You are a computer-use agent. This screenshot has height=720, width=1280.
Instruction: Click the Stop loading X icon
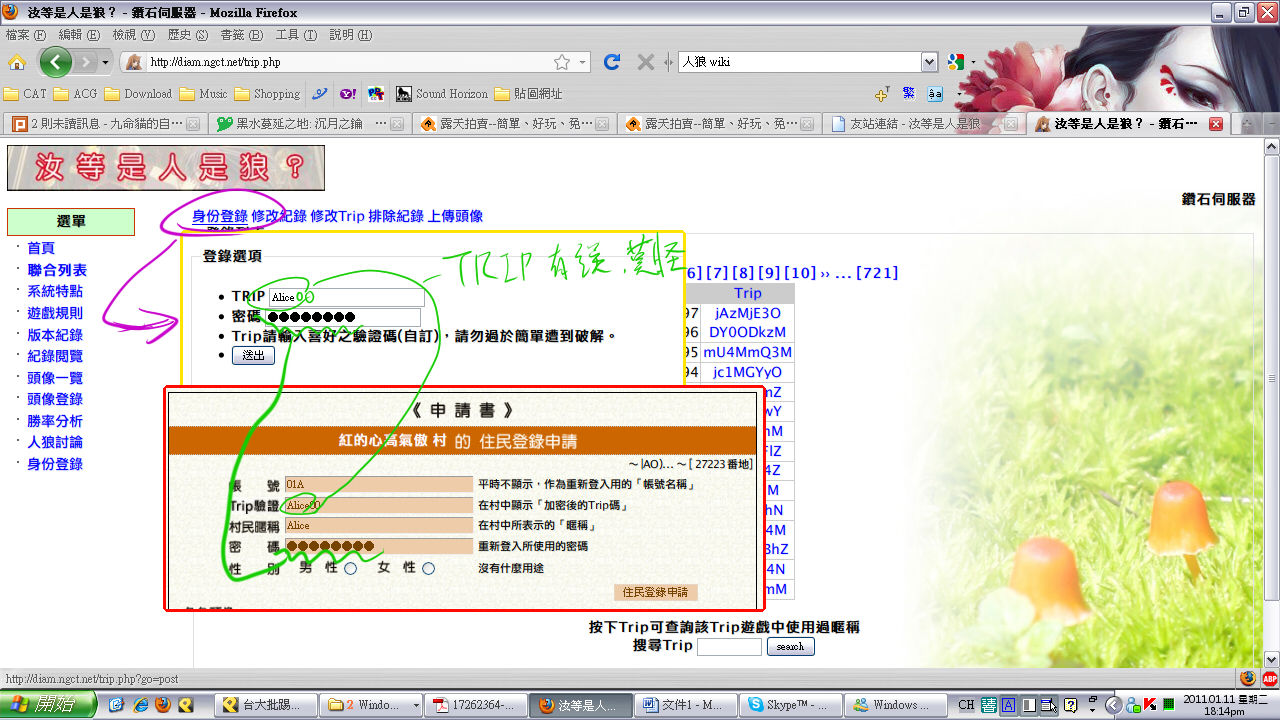click(x=646, y=62)
